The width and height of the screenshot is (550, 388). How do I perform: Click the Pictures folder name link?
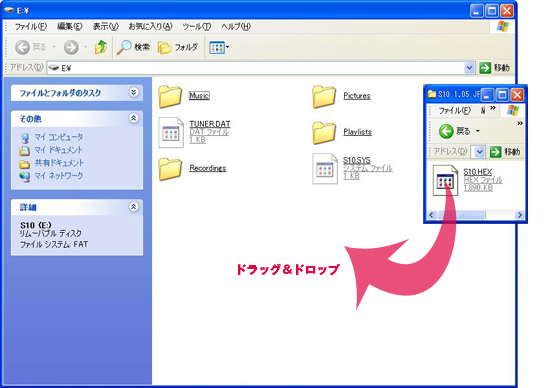tap(357, 95)
